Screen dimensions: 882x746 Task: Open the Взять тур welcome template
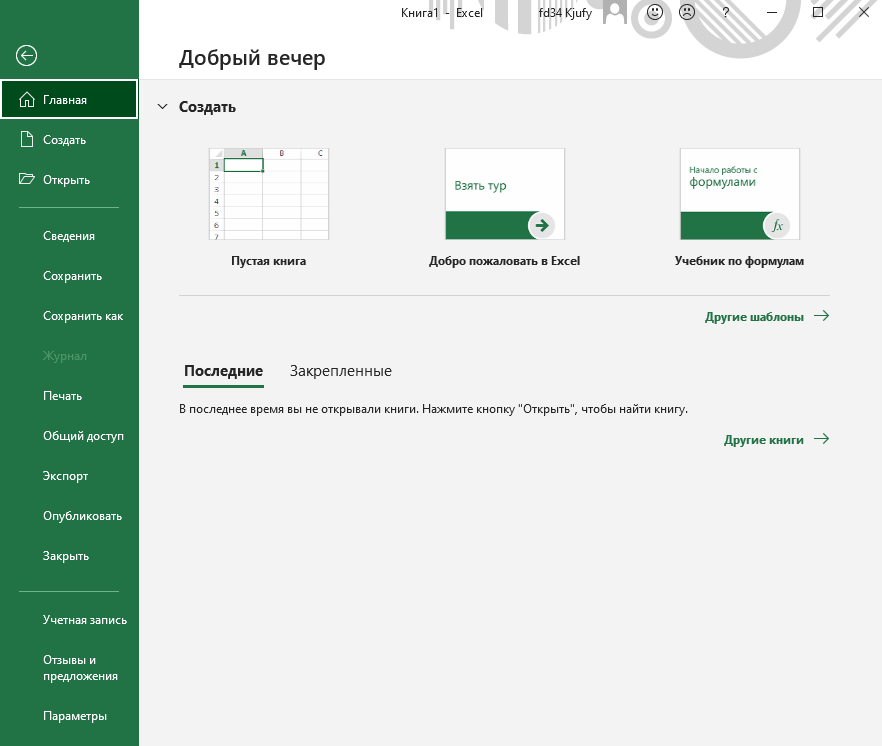[x=504, y=194]
